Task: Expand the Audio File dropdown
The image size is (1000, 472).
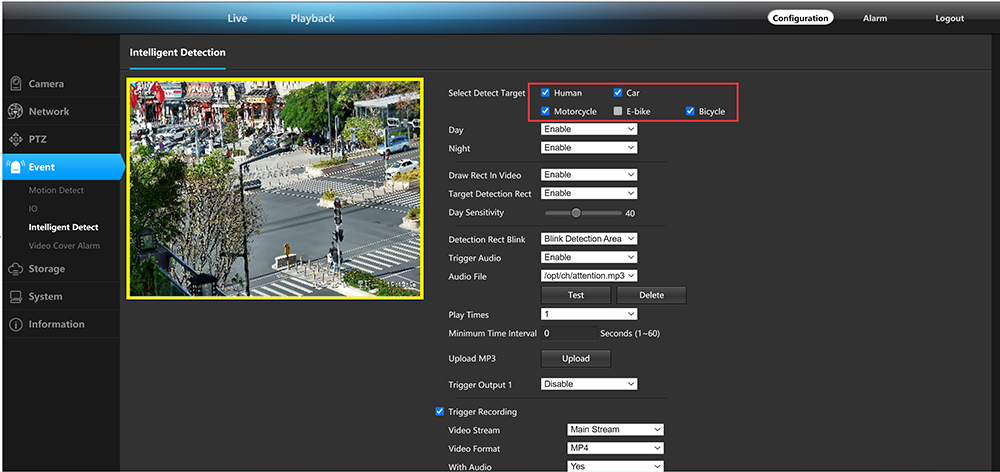Action: point(589,275)
